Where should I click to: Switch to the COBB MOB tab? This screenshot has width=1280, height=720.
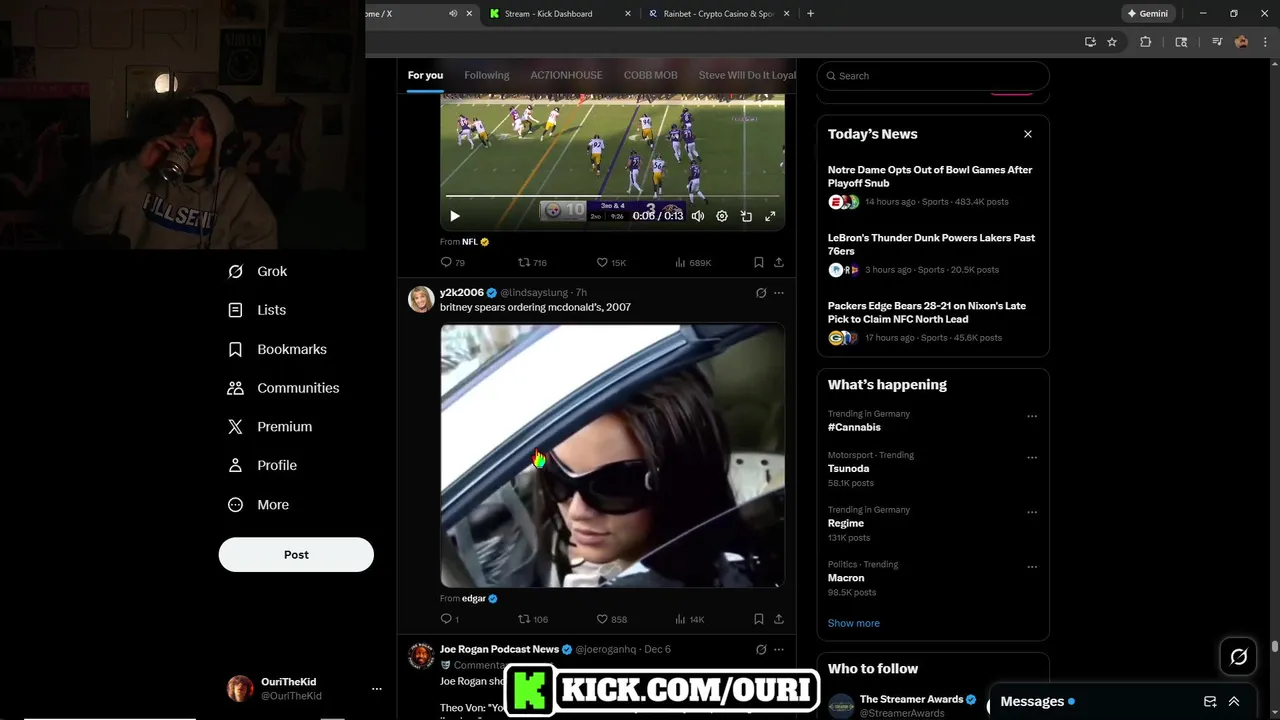651,75
